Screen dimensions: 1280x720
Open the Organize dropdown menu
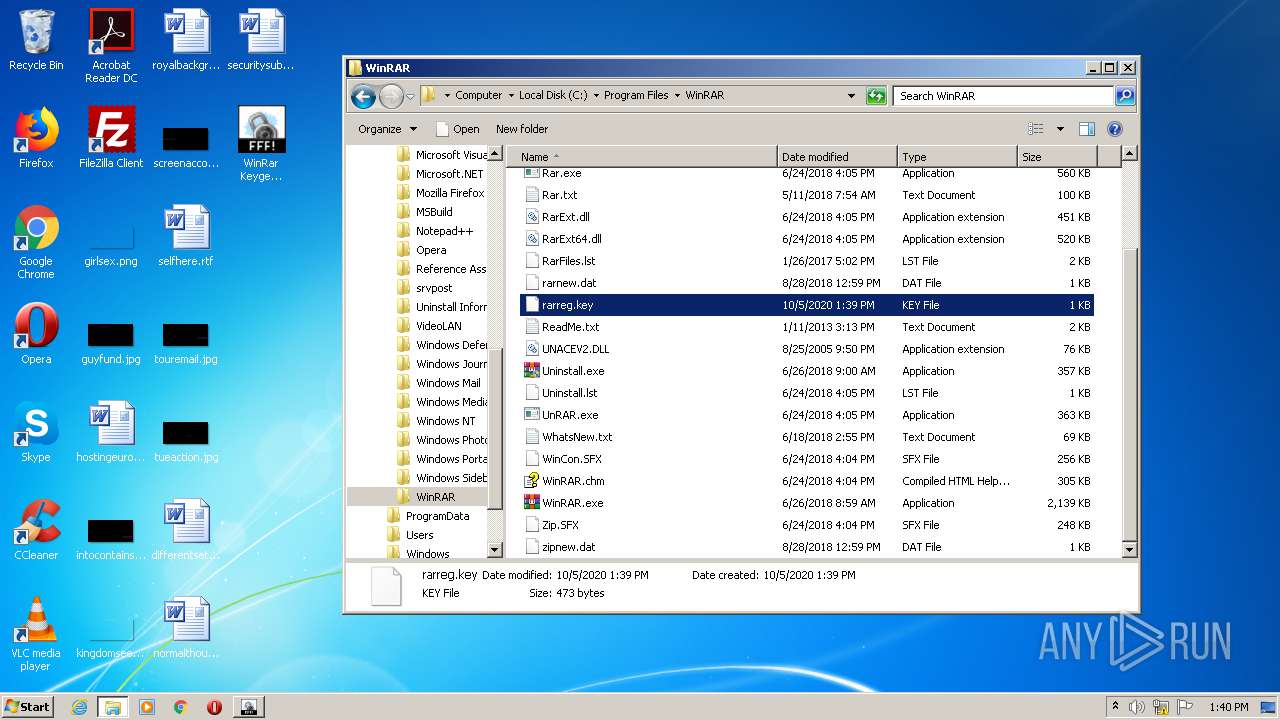(387, 129)
